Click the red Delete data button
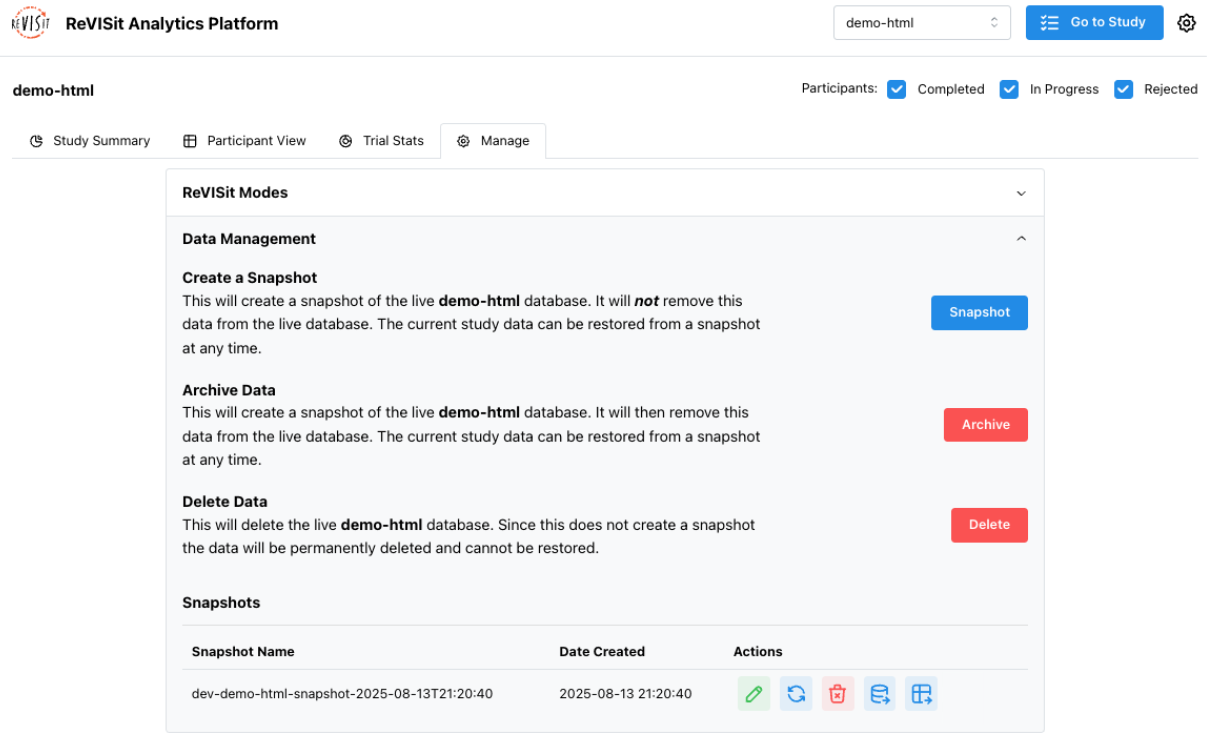Screen dimensions: 1207x742 988,525
